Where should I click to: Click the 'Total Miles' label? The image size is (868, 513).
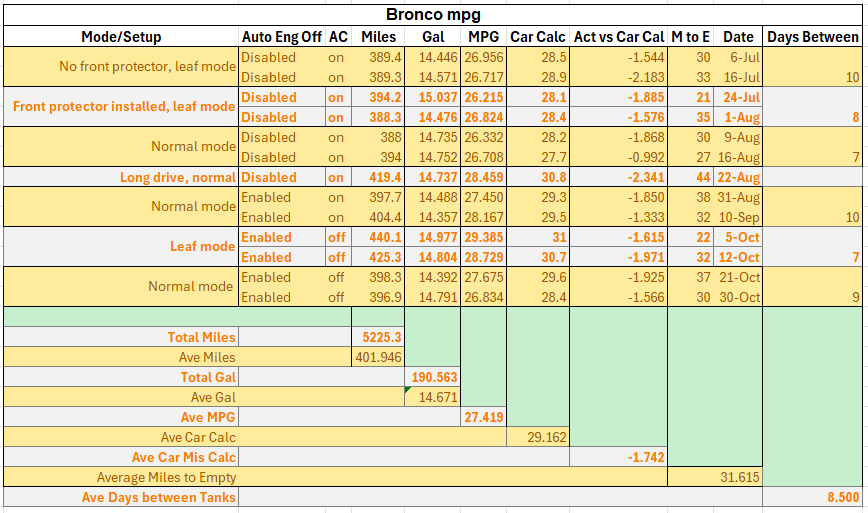pos(121,337)
